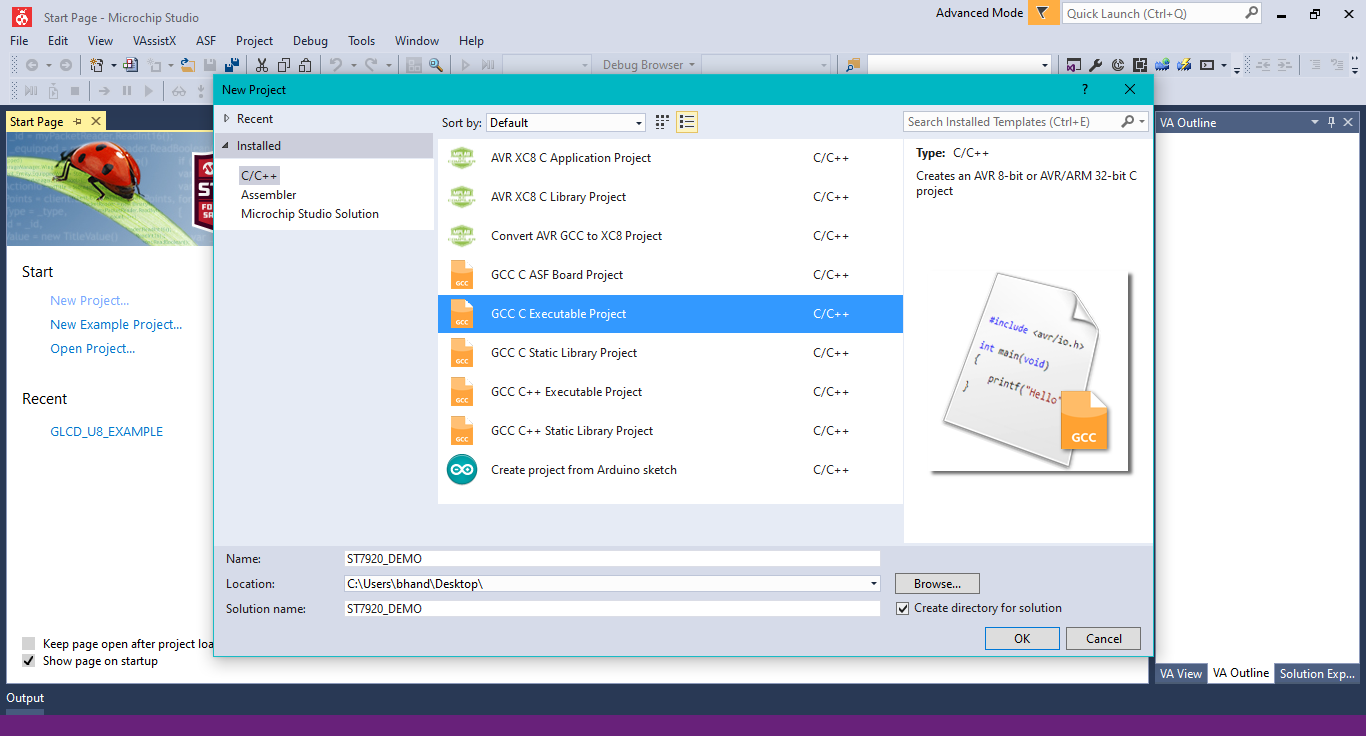Click the project Name input field
The width and height of the screenshot is (1366, 736).
[x=612, y=559]
